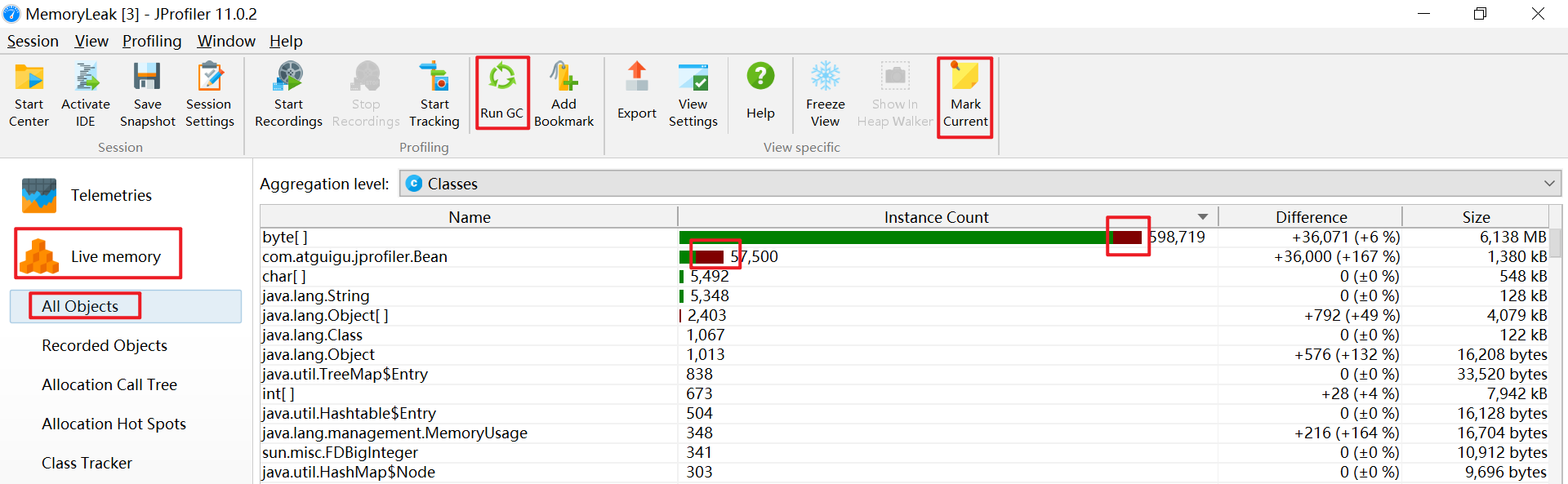Click the +792 (+49 %) difference cell
Image resolution: width=1568 pixels, height=484 pixels.
coord(1352,315)
